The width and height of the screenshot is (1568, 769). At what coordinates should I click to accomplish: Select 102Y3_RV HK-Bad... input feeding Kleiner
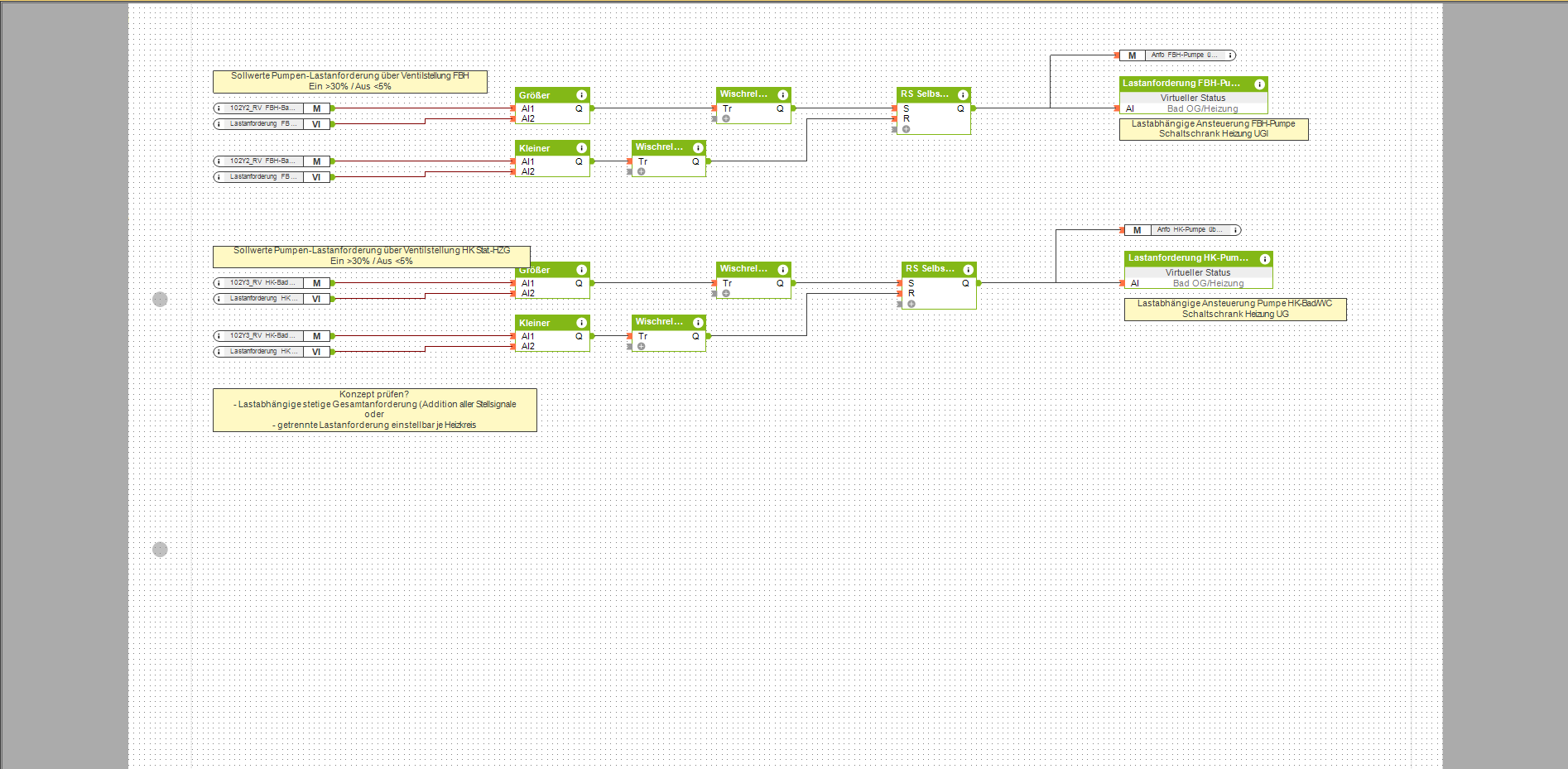click(272, 336)
